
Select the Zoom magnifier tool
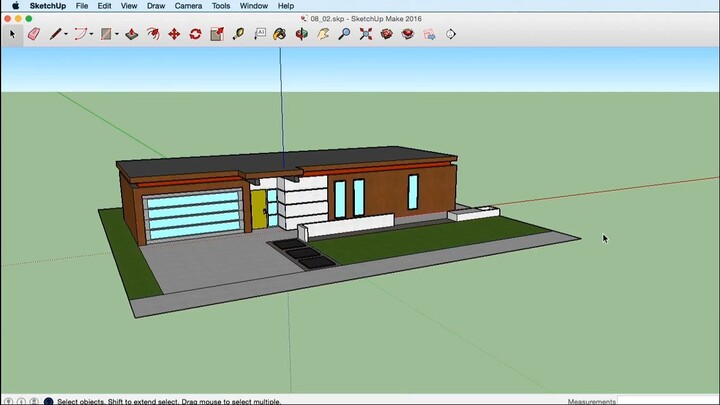(x=344, y=34)
